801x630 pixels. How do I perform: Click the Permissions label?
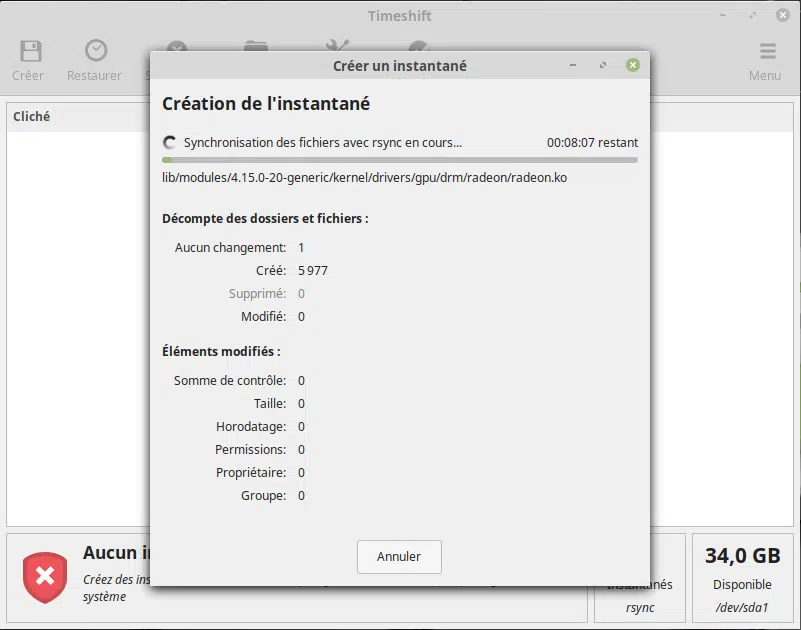[251, 450]
